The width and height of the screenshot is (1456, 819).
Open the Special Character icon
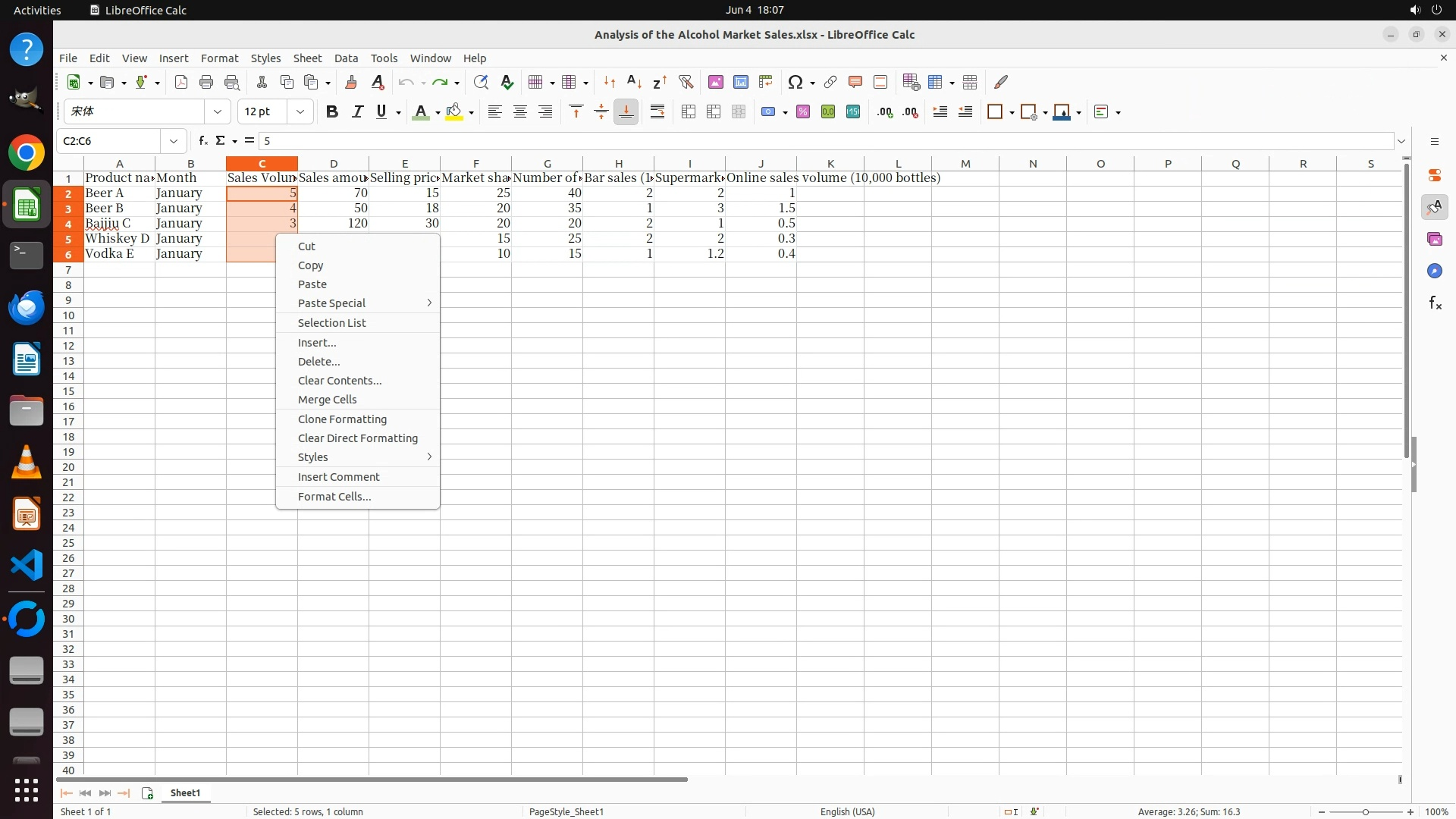795,82
